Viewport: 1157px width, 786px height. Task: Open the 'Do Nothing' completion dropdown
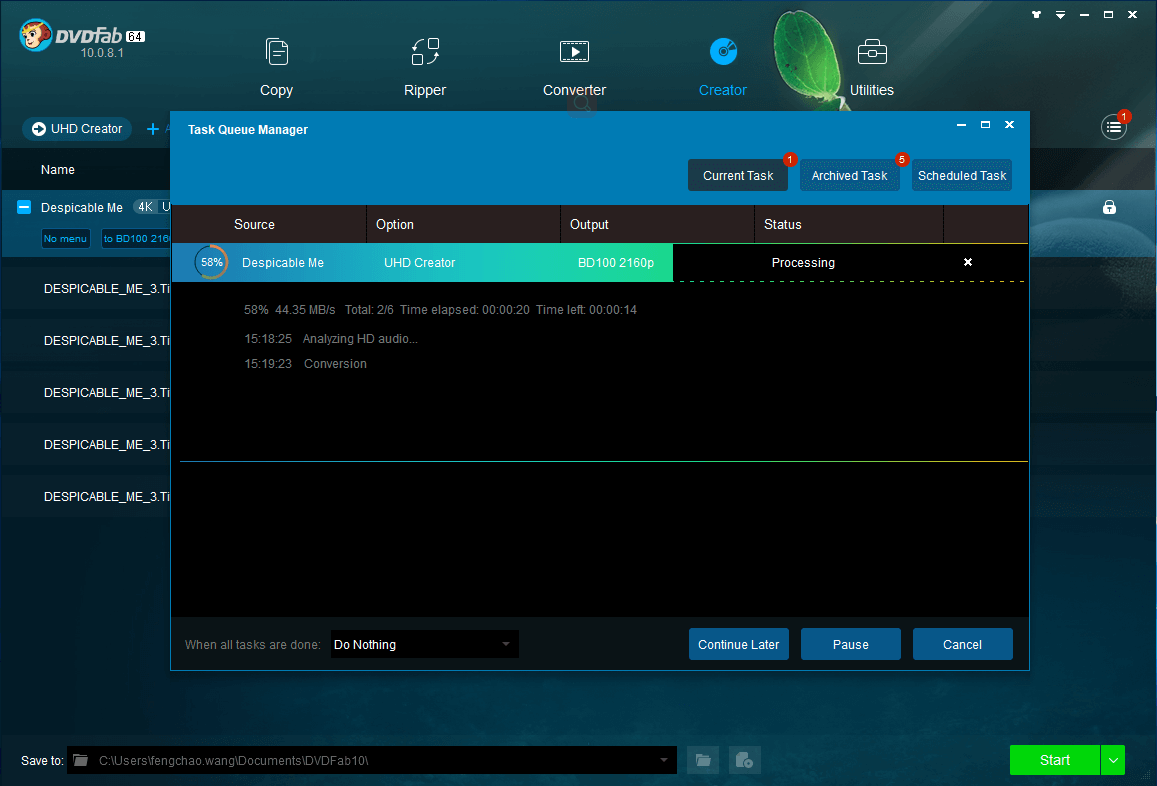point(424,644)
